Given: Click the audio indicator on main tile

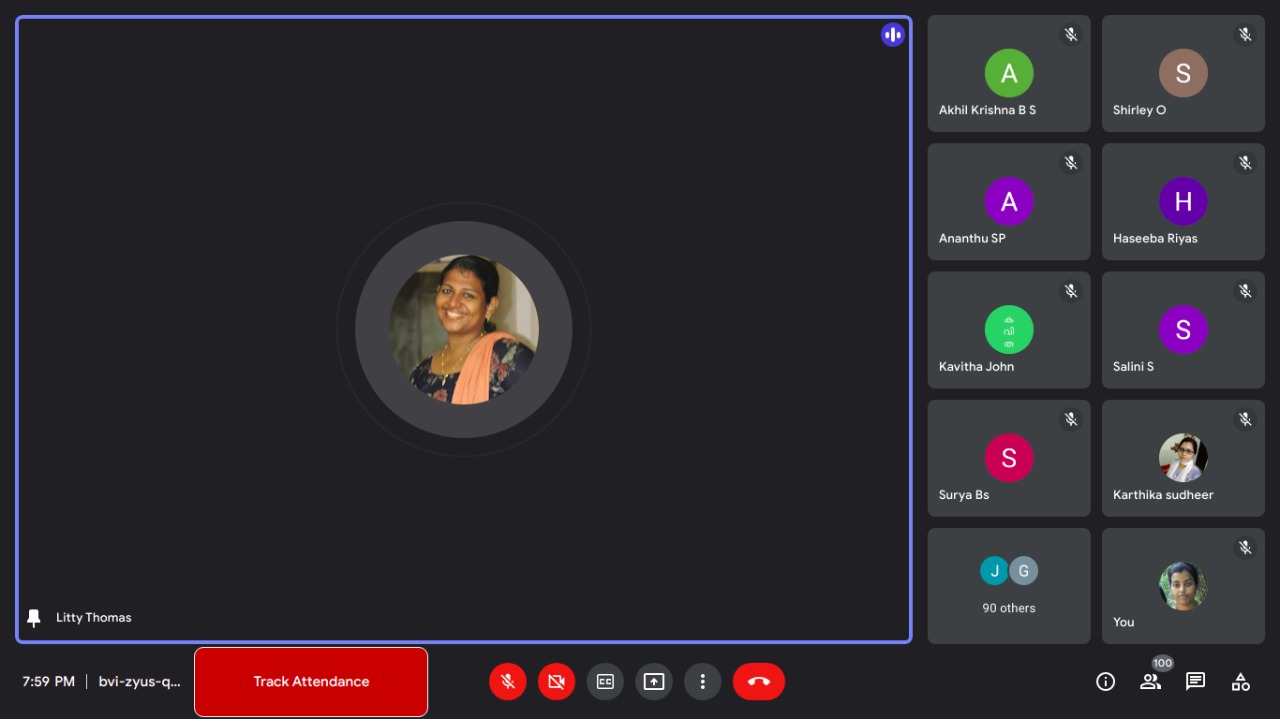Looking at the screenshot, I should (892, 35).
